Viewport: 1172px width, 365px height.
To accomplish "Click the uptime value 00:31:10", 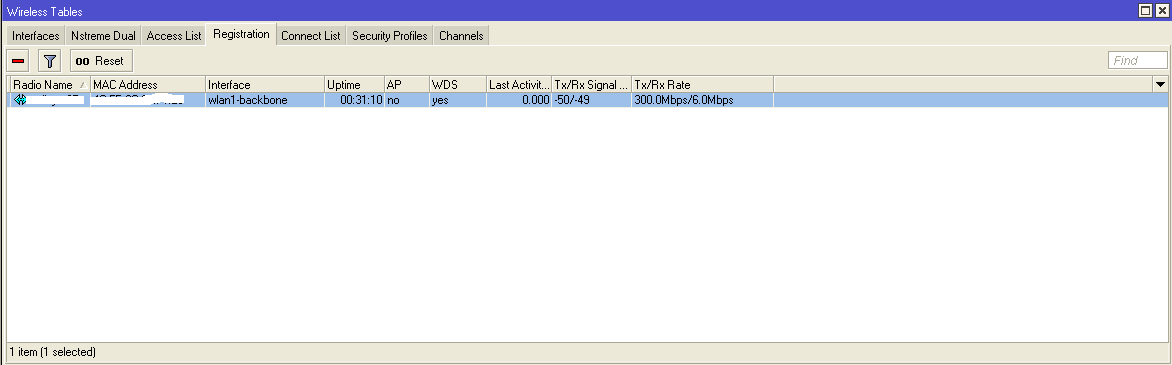I will (x=361, y=99).
